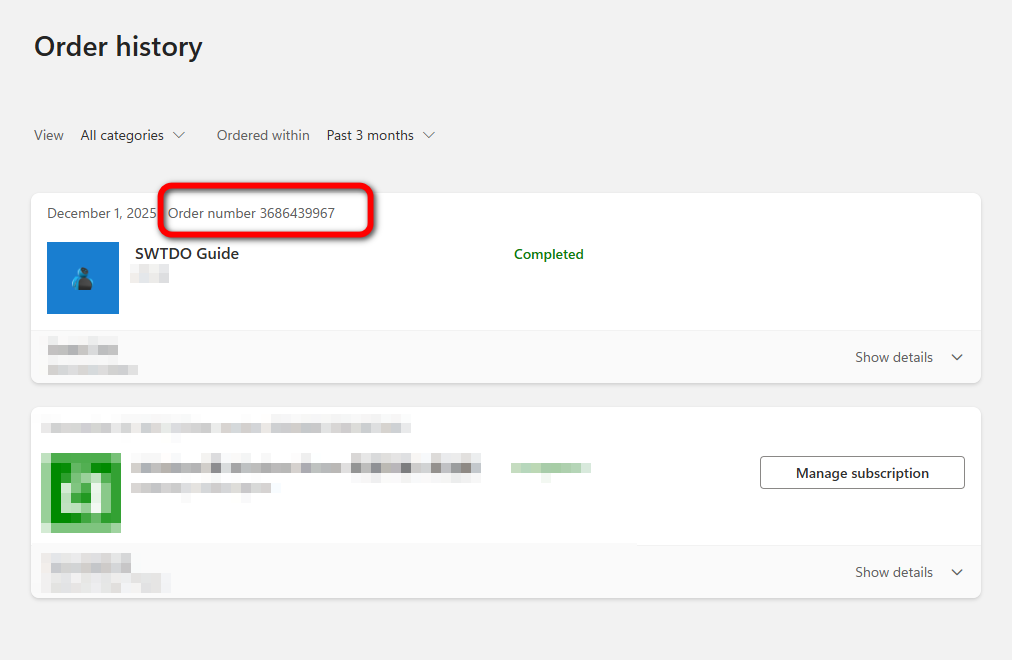Click the View filter label
Image resolution: width=1012 pixels, height=660 pixels.
point(49,135)
